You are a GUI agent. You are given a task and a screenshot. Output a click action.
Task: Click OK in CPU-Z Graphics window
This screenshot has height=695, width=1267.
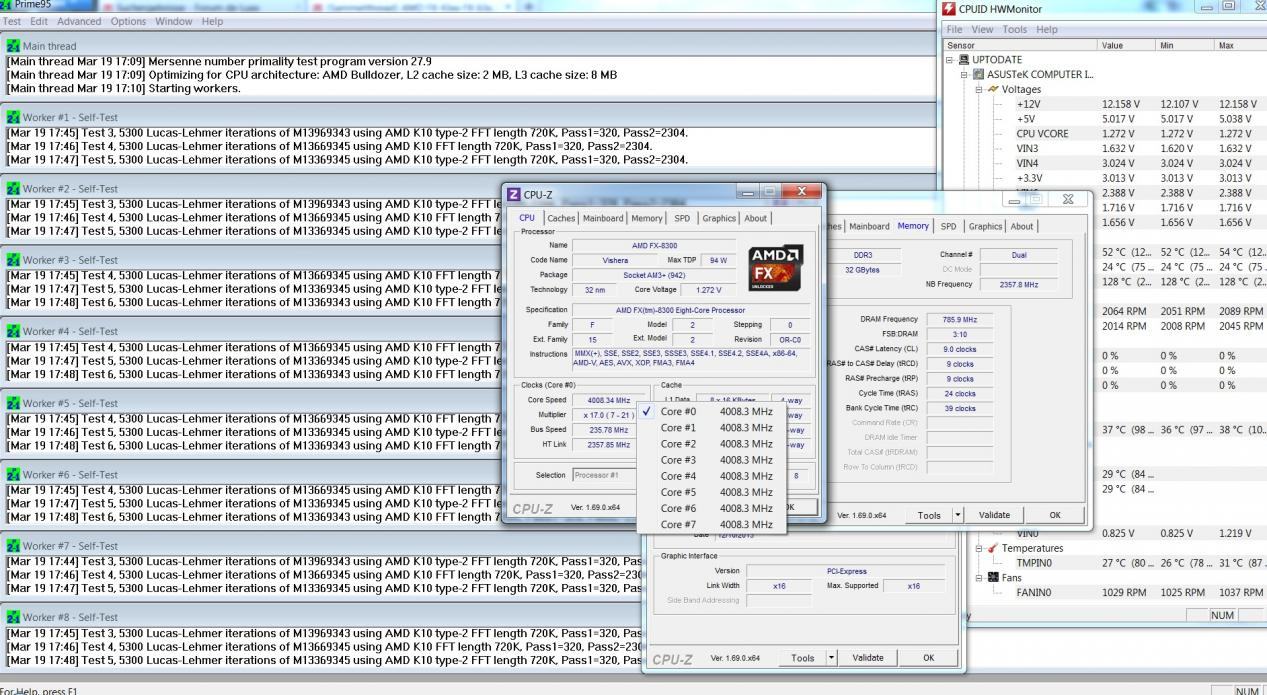pos(928,658)
